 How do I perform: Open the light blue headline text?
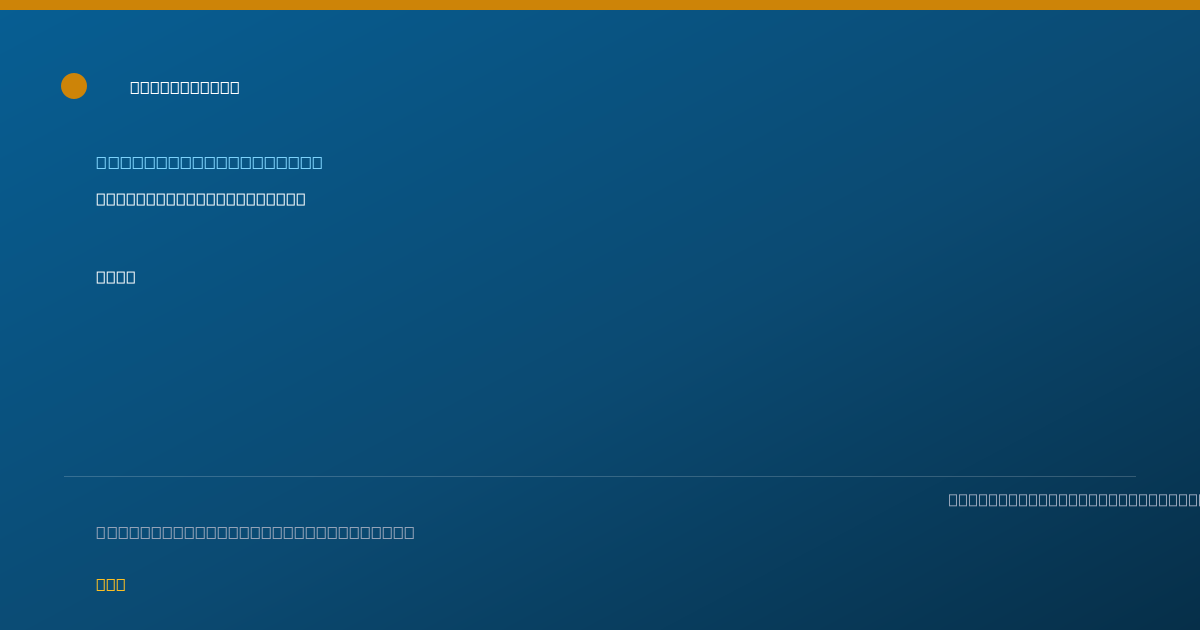point(209,162)
